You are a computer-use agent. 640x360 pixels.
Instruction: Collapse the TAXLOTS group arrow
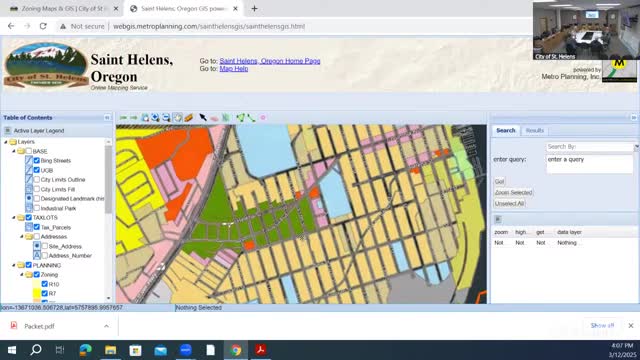13,218
